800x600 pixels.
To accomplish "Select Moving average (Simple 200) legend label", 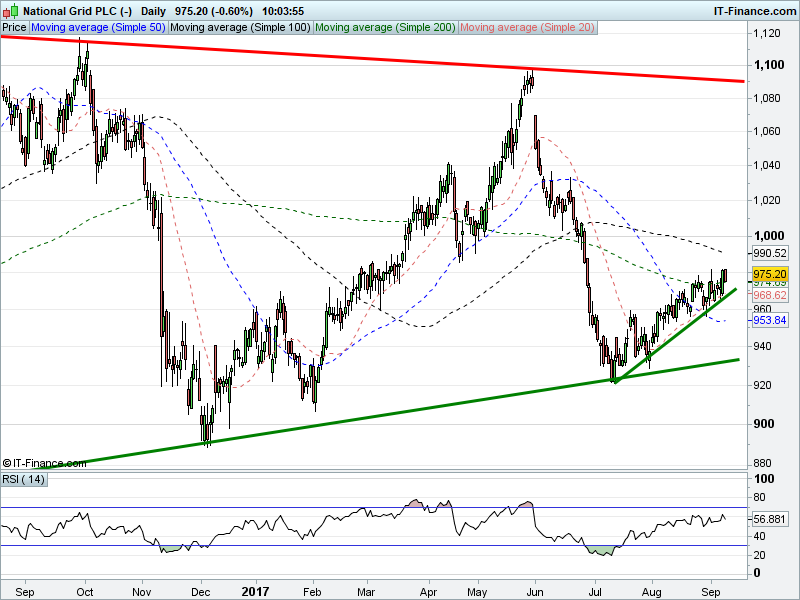I will pos(385,28).
